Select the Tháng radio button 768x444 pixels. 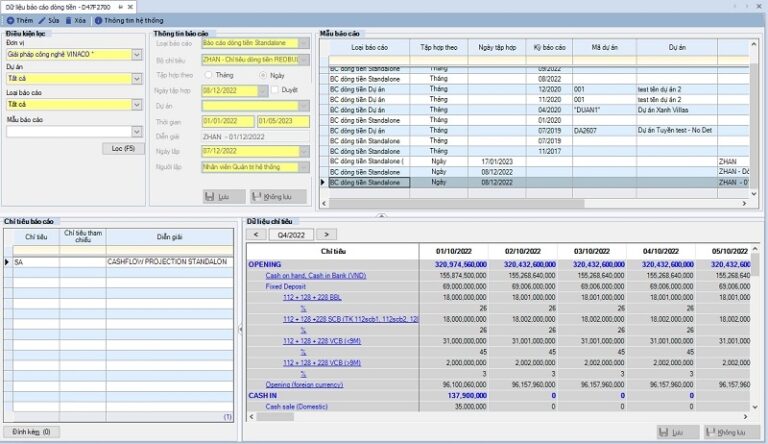tap(208, 75)
